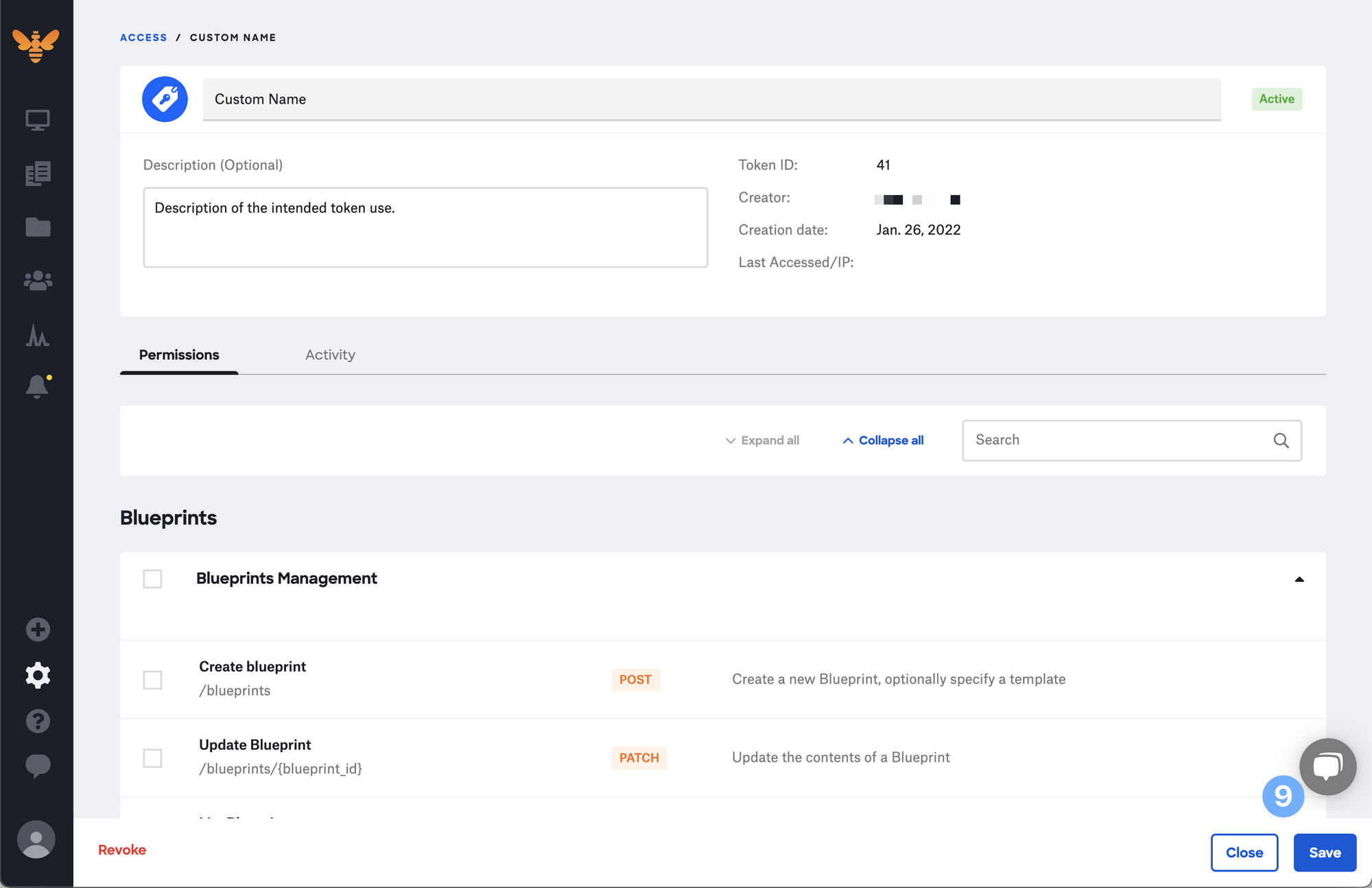Enable the Create blueprint permission checkbox
The image size is (1372, 888).
(152, 679)
